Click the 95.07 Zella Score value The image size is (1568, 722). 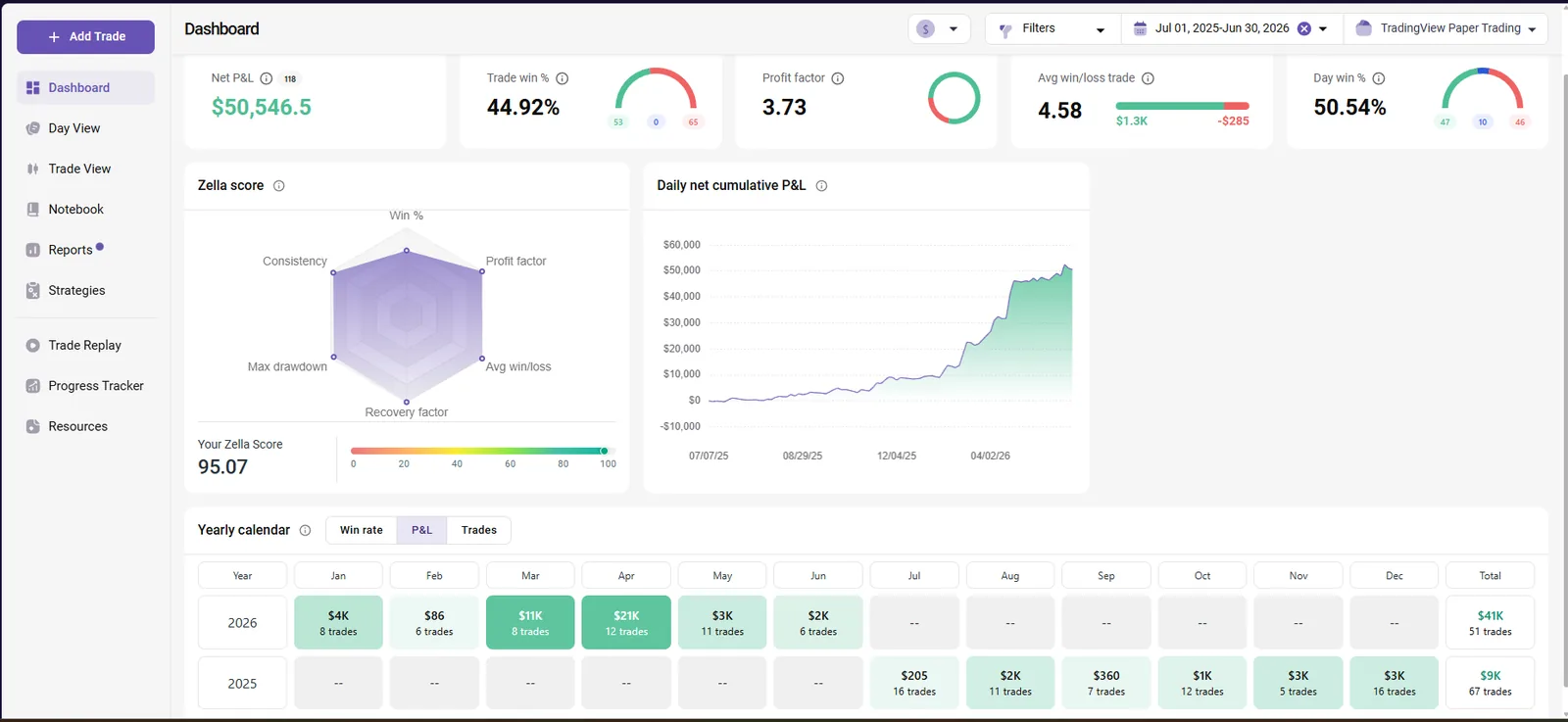point(223,467)
